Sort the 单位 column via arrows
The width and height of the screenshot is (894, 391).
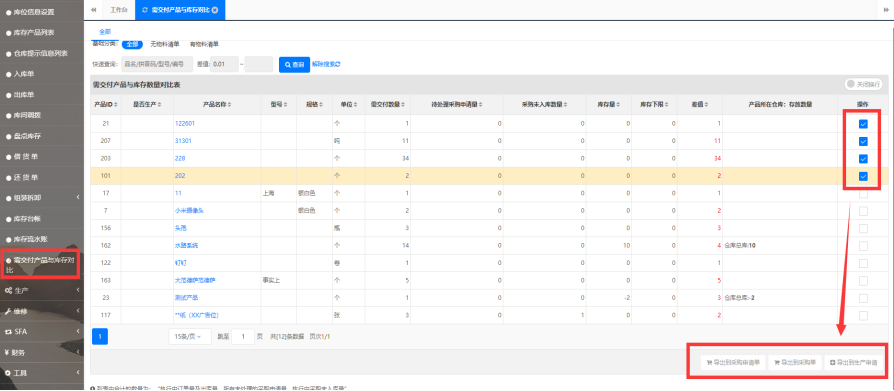point(356,105)
